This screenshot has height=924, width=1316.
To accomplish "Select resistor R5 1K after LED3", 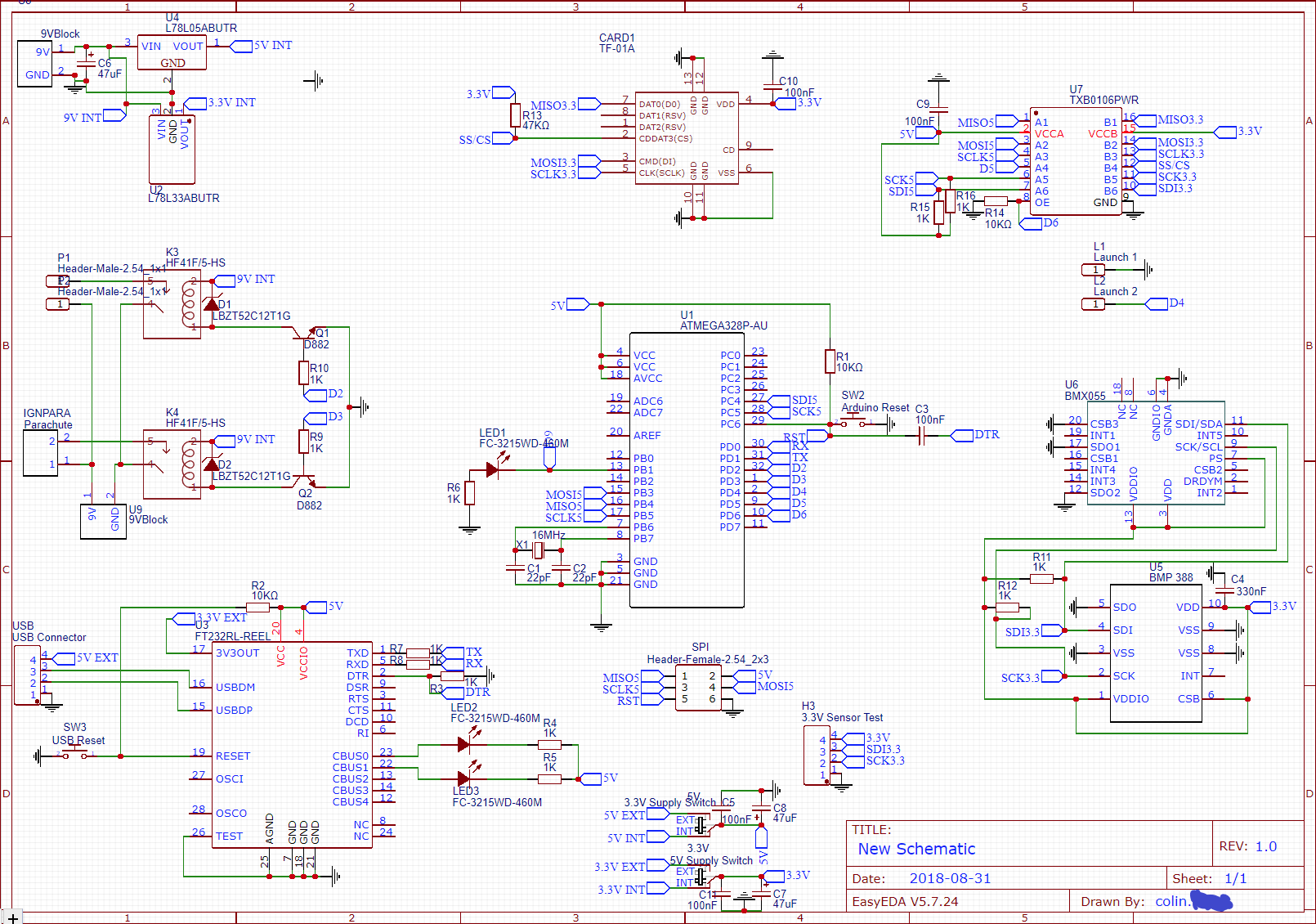I will point(550,779).
